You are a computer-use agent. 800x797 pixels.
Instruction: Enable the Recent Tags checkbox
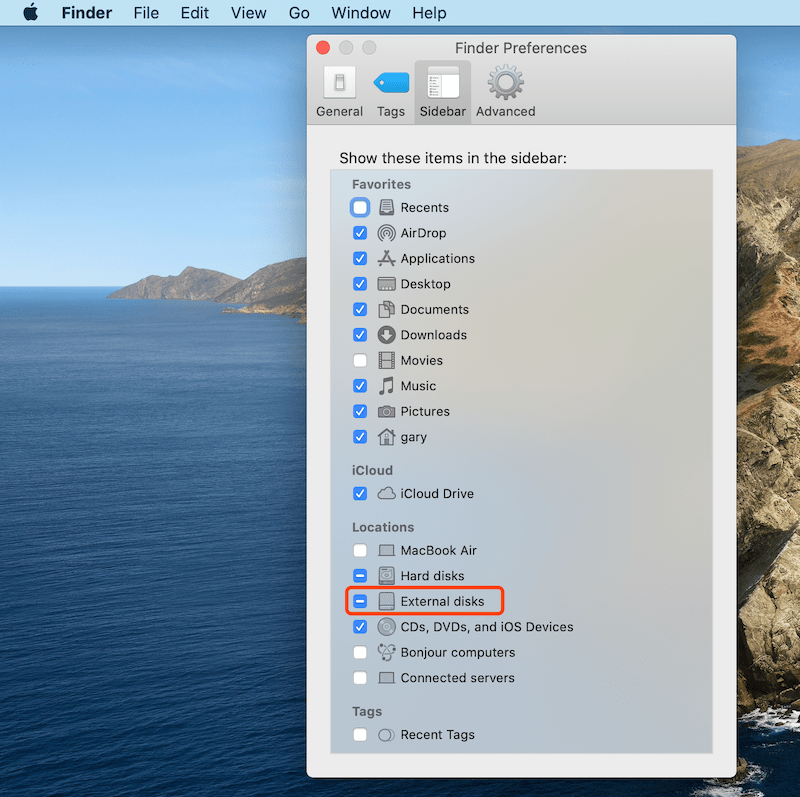360,735
